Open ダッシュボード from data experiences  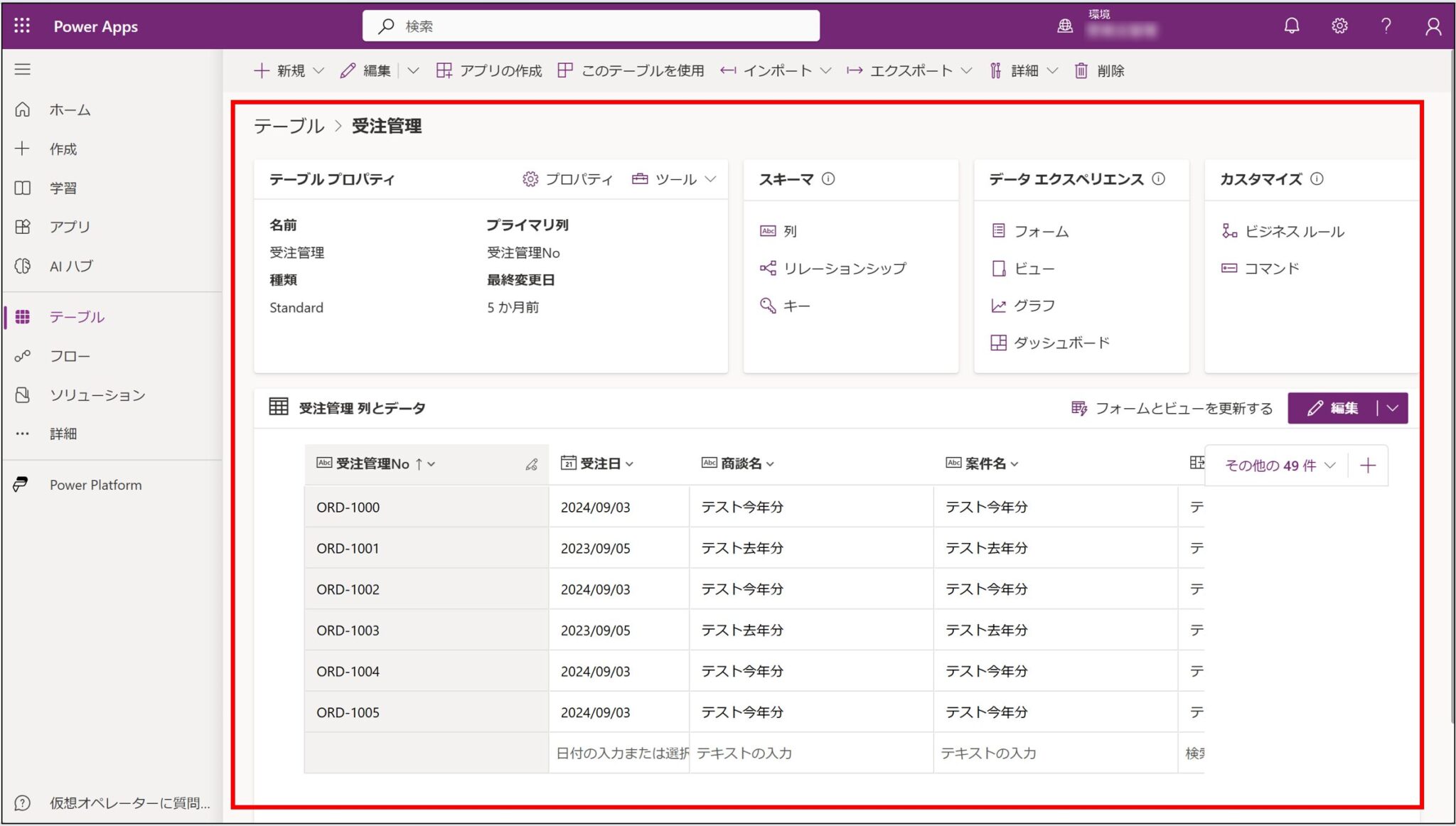(1062, 343)
